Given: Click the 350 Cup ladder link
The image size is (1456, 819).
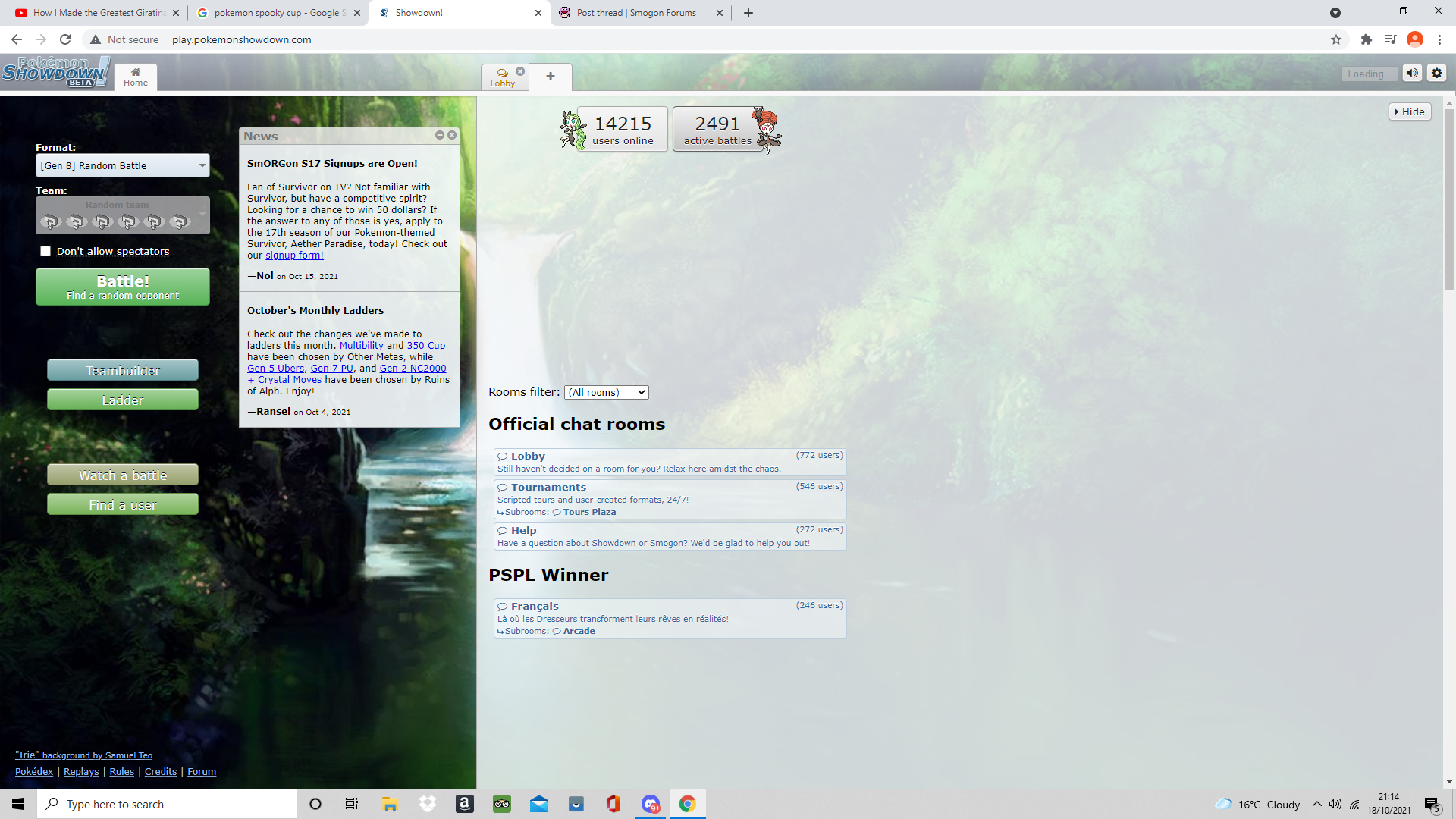Looking at the screenshot, I should point(424,345).
